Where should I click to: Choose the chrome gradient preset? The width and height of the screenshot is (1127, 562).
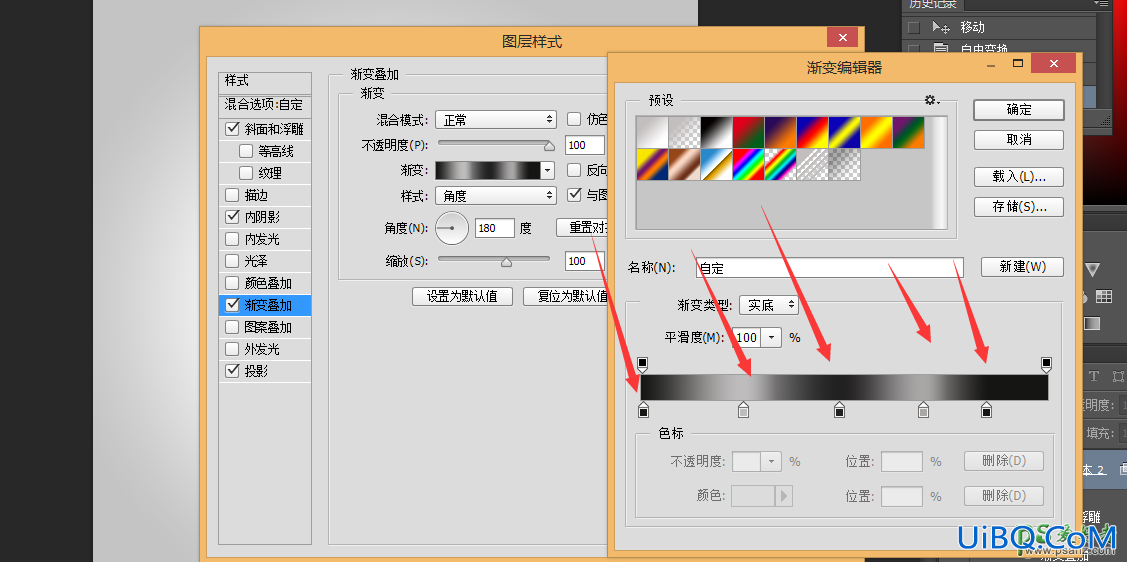(x=717, y=165)
